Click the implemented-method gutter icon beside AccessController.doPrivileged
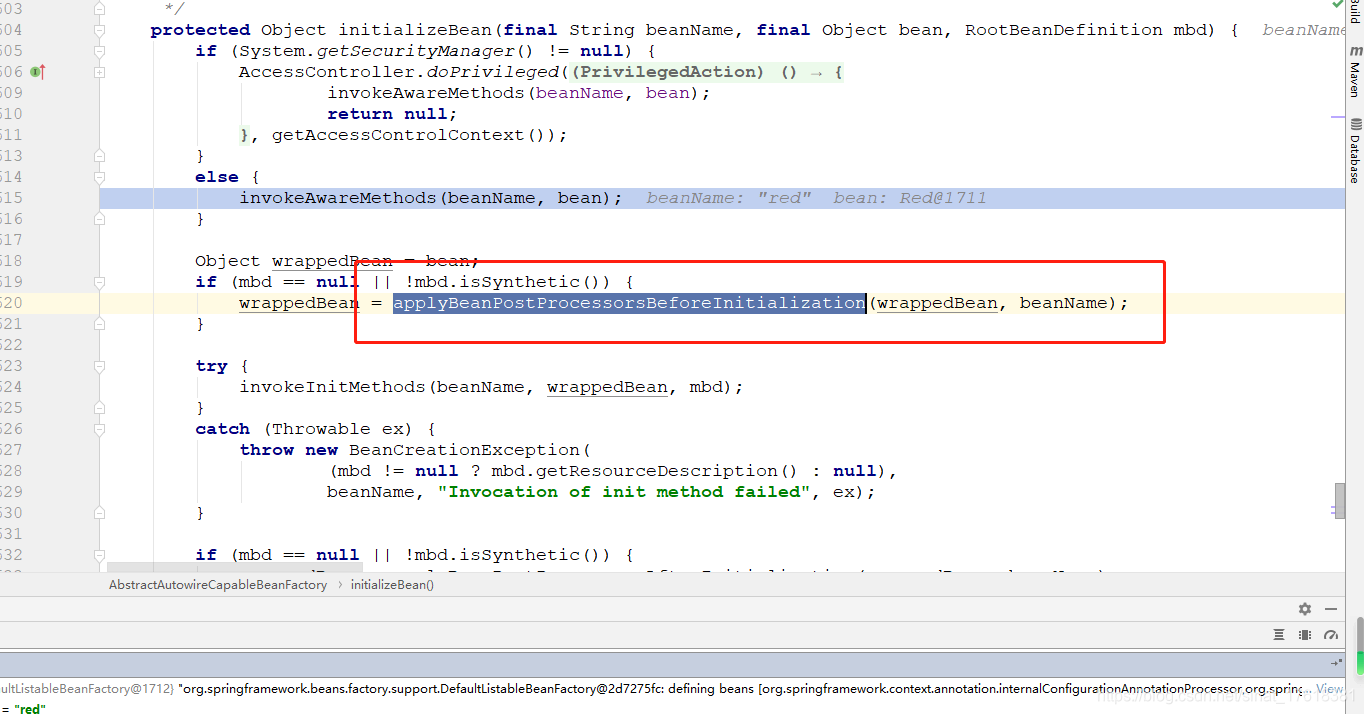The width and height of the screenshot is (1364, 714). 37,72
